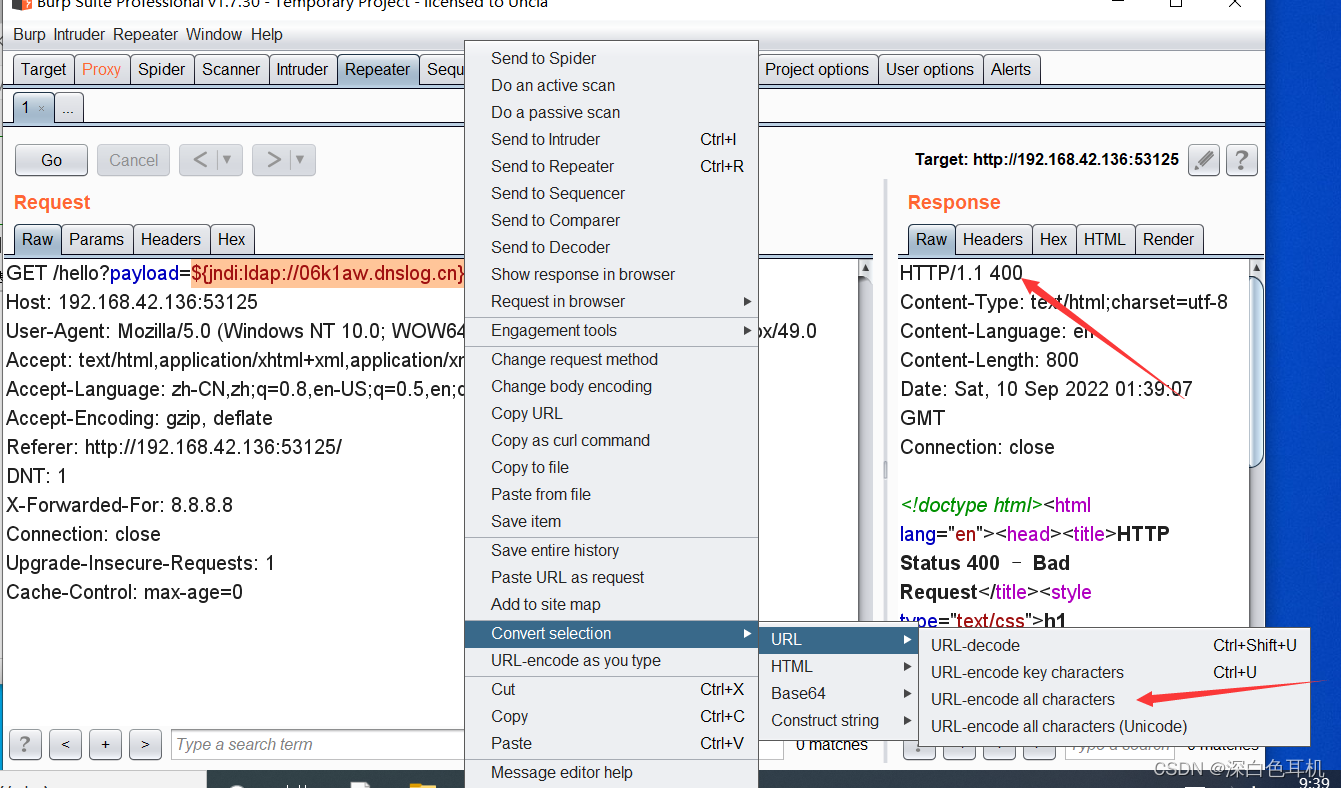The width and height of the screenshot is (1341, 788).
Task: Select URL-decode option
Action: click(1114, 645)
